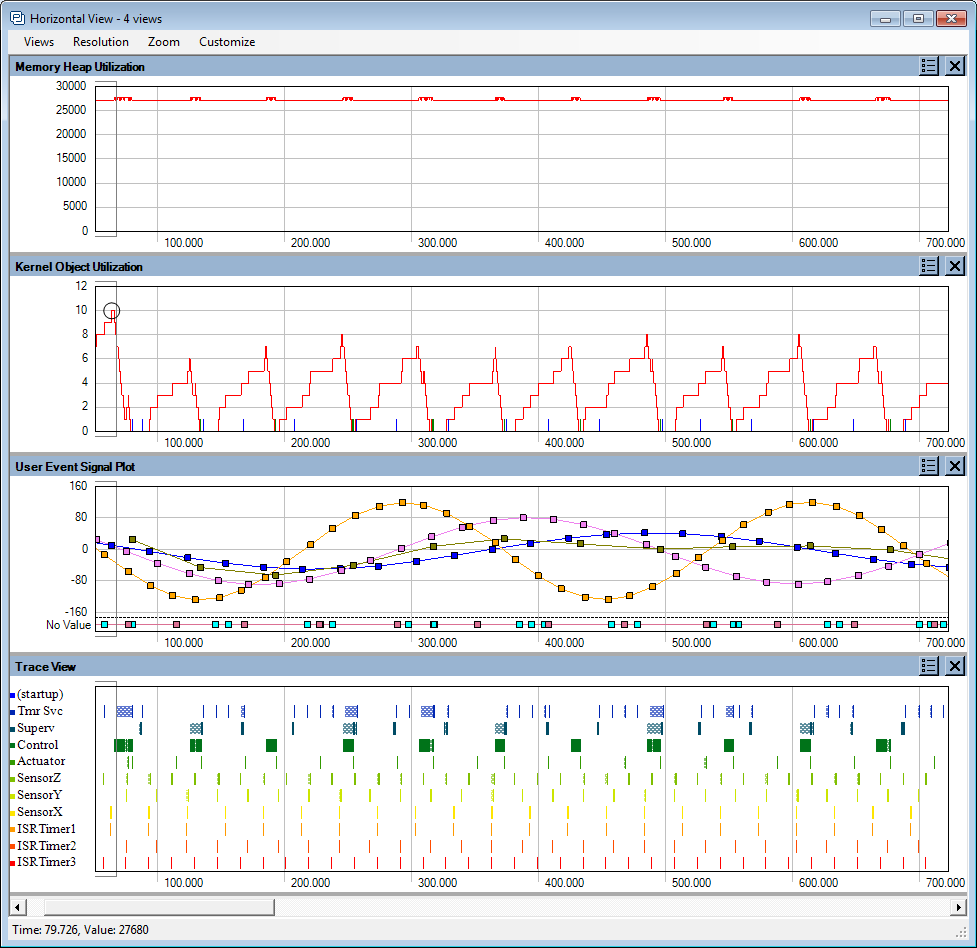Viewport: 977px width, 948px height.
Task: Click the status bar Time and Value readout
Action: [x=80, y=930]
